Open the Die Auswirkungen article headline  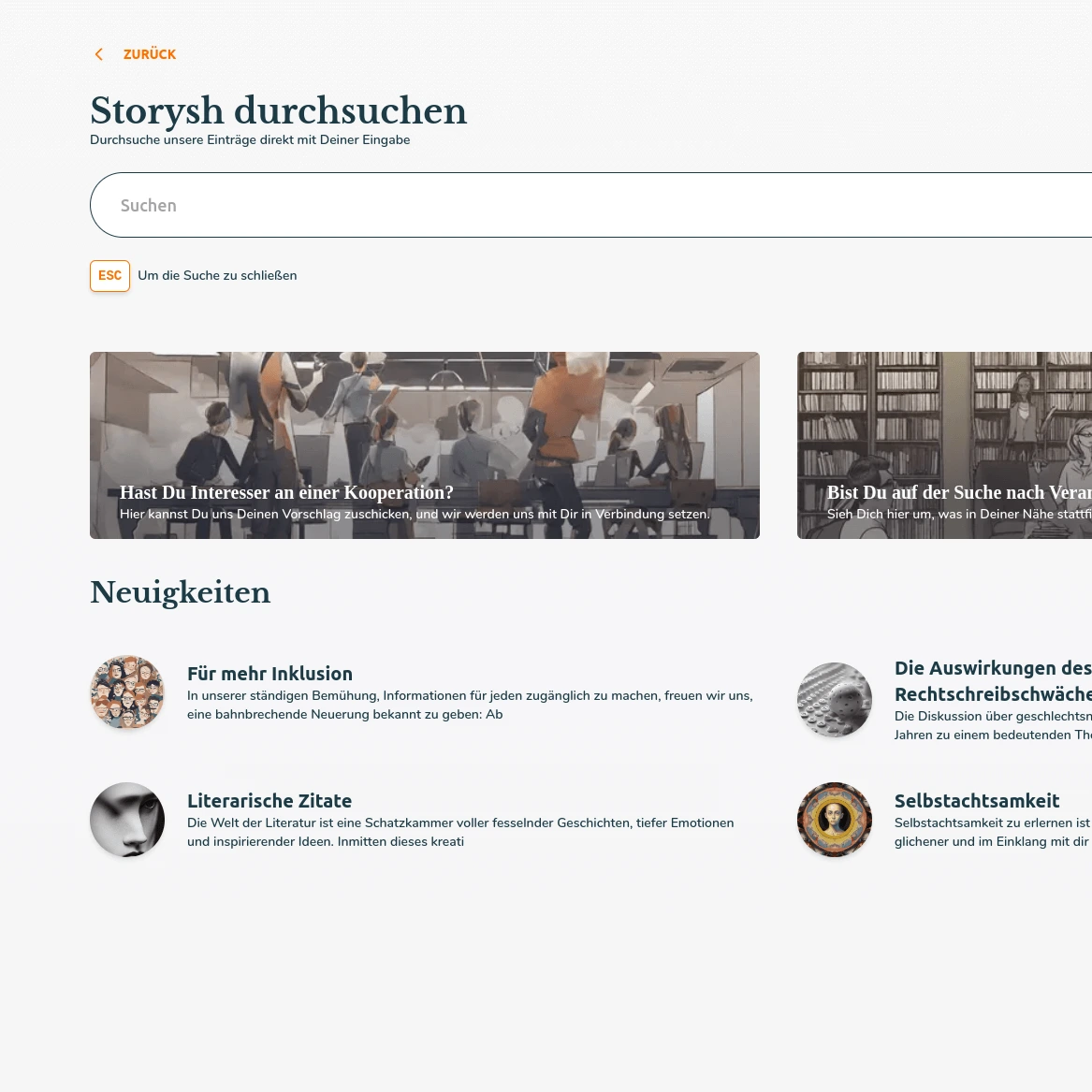pos(993,681)
